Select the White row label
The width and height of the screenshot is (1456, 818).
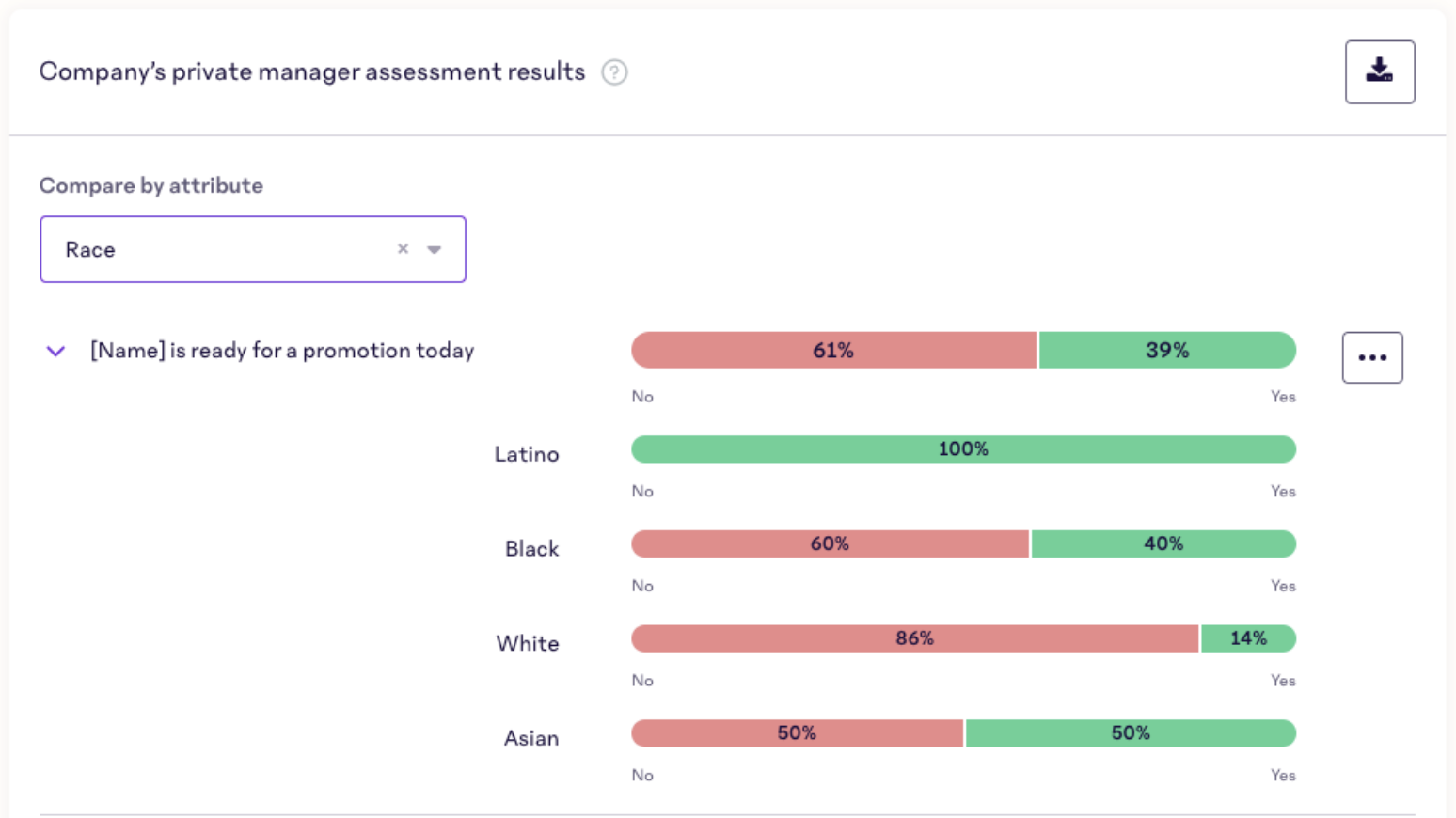click(x=528, y=643)
